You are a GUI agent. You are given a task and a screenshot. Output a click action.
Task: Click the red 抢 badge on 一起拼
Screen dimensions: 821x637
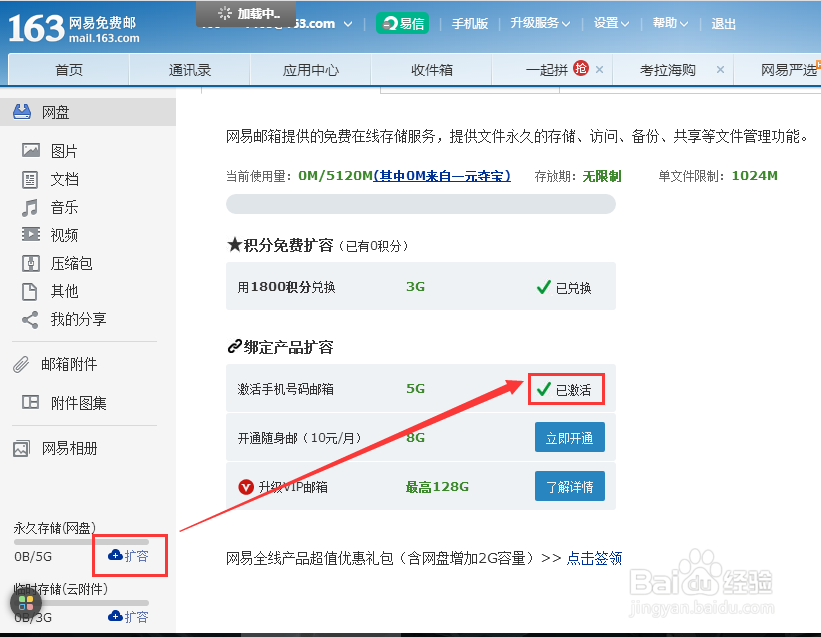(581, 68)
